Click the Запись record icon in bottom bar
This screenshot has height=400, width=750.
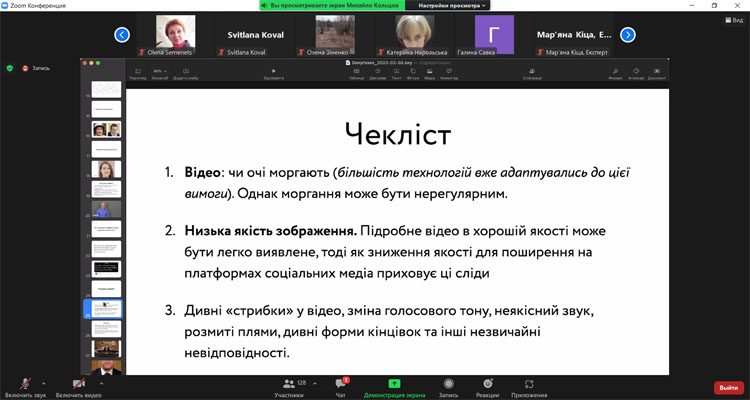448,387
